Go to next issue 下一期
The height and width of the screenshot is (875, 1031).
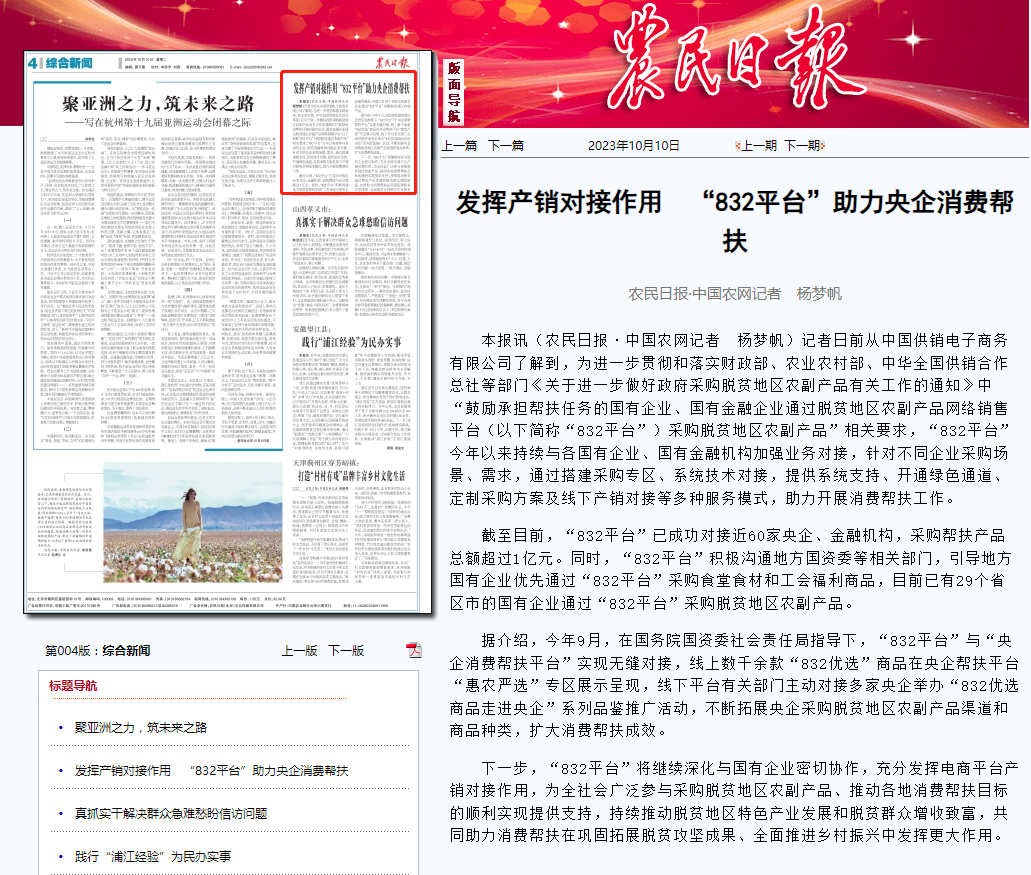point(802,145)
